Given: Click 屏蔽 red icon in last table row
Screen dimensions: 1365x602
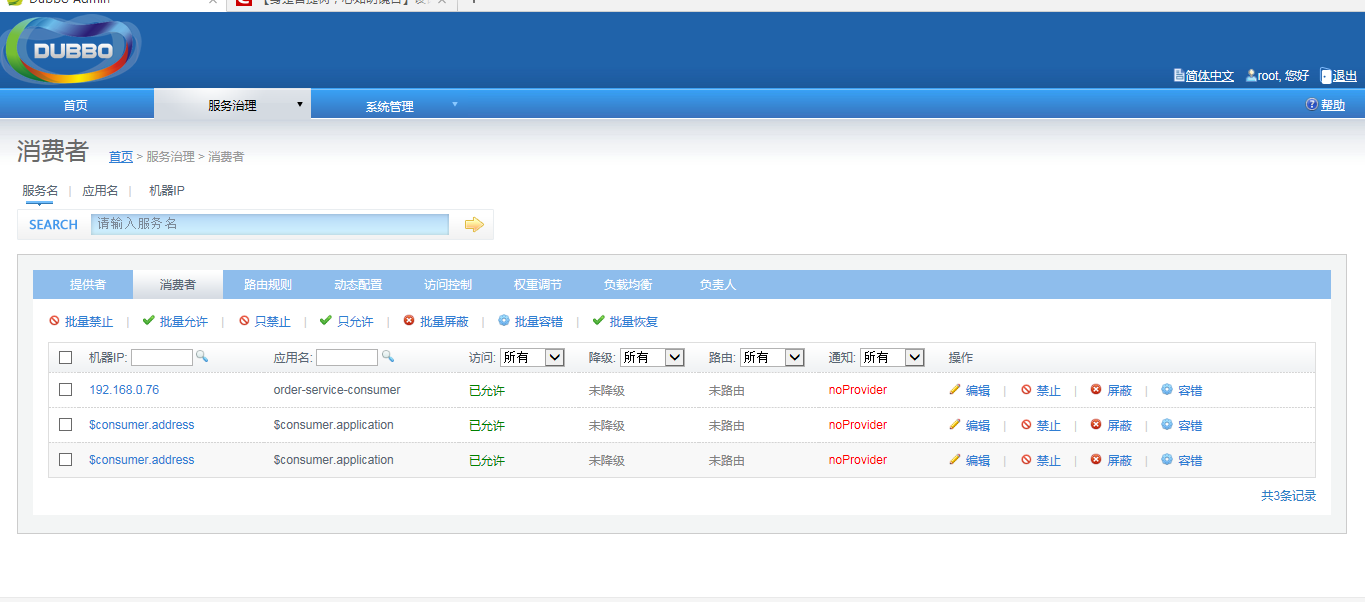Looking at the screenshot, I should (x=1096, y=460).
